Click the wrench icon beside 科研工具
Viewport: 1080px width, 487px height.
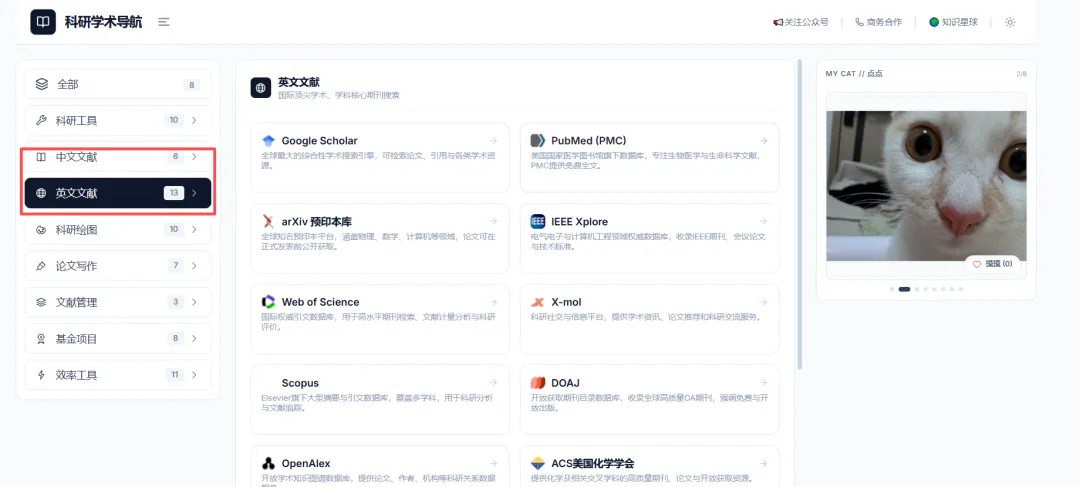click(41, 121)
